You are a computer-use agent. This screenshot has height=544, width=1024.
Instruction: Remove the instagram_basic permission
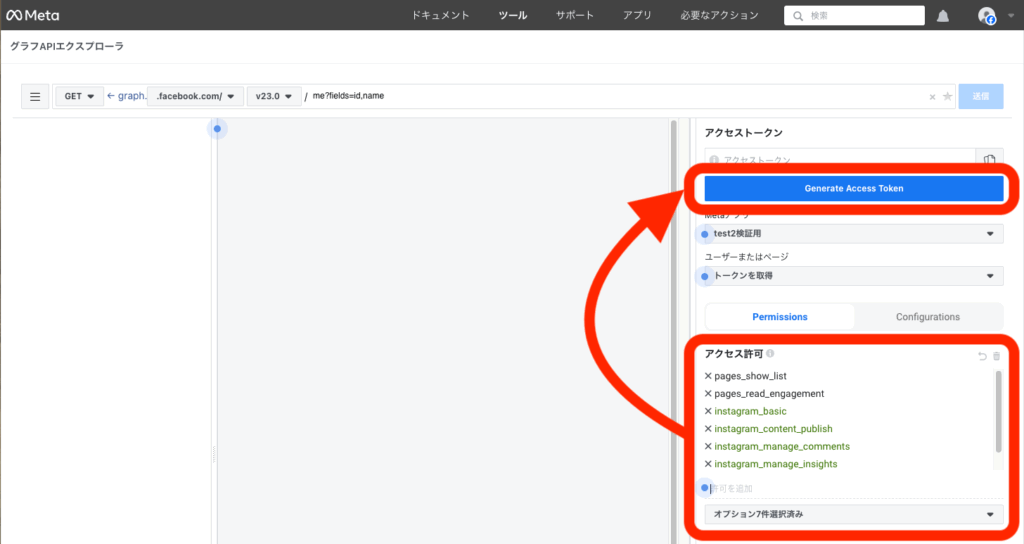point(708,411)
